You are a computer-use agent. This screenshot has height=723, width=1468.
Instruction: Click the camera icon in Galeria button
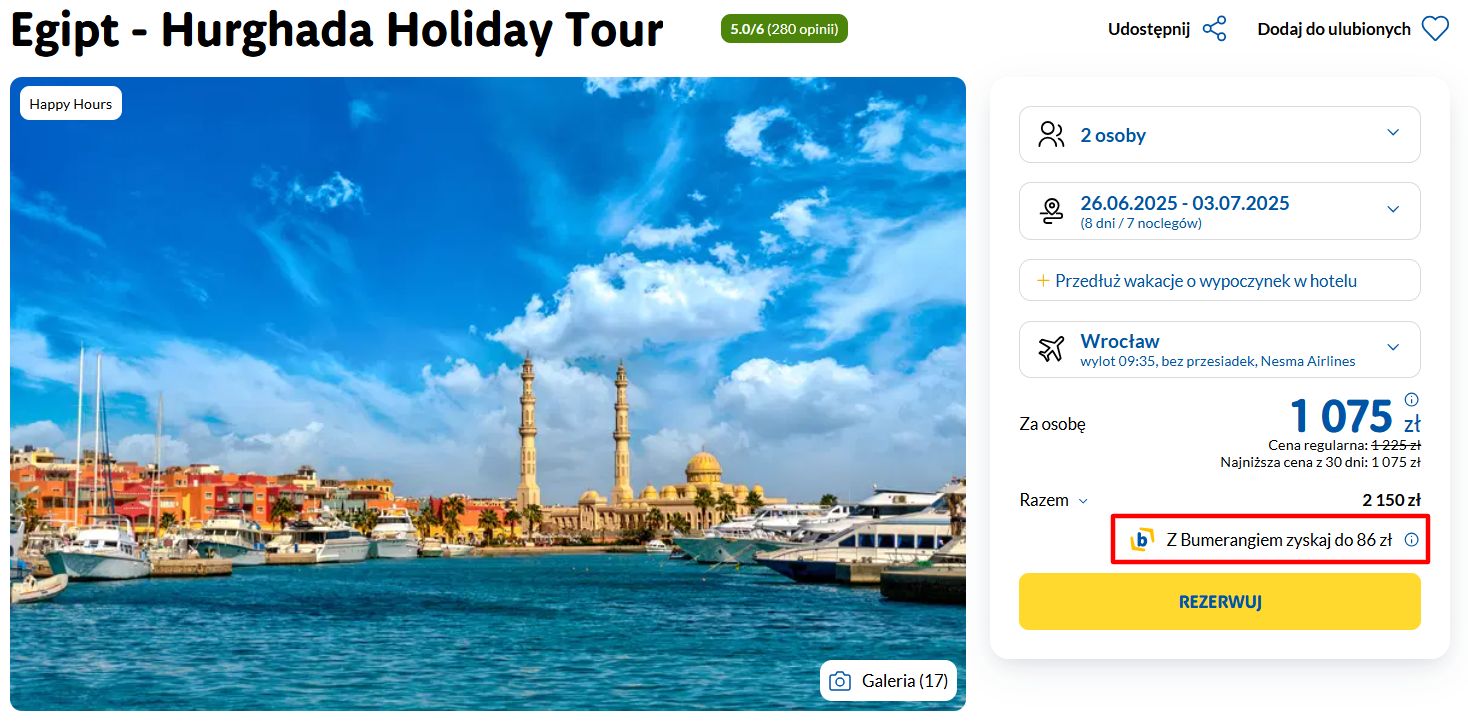[x=841, y=681]
